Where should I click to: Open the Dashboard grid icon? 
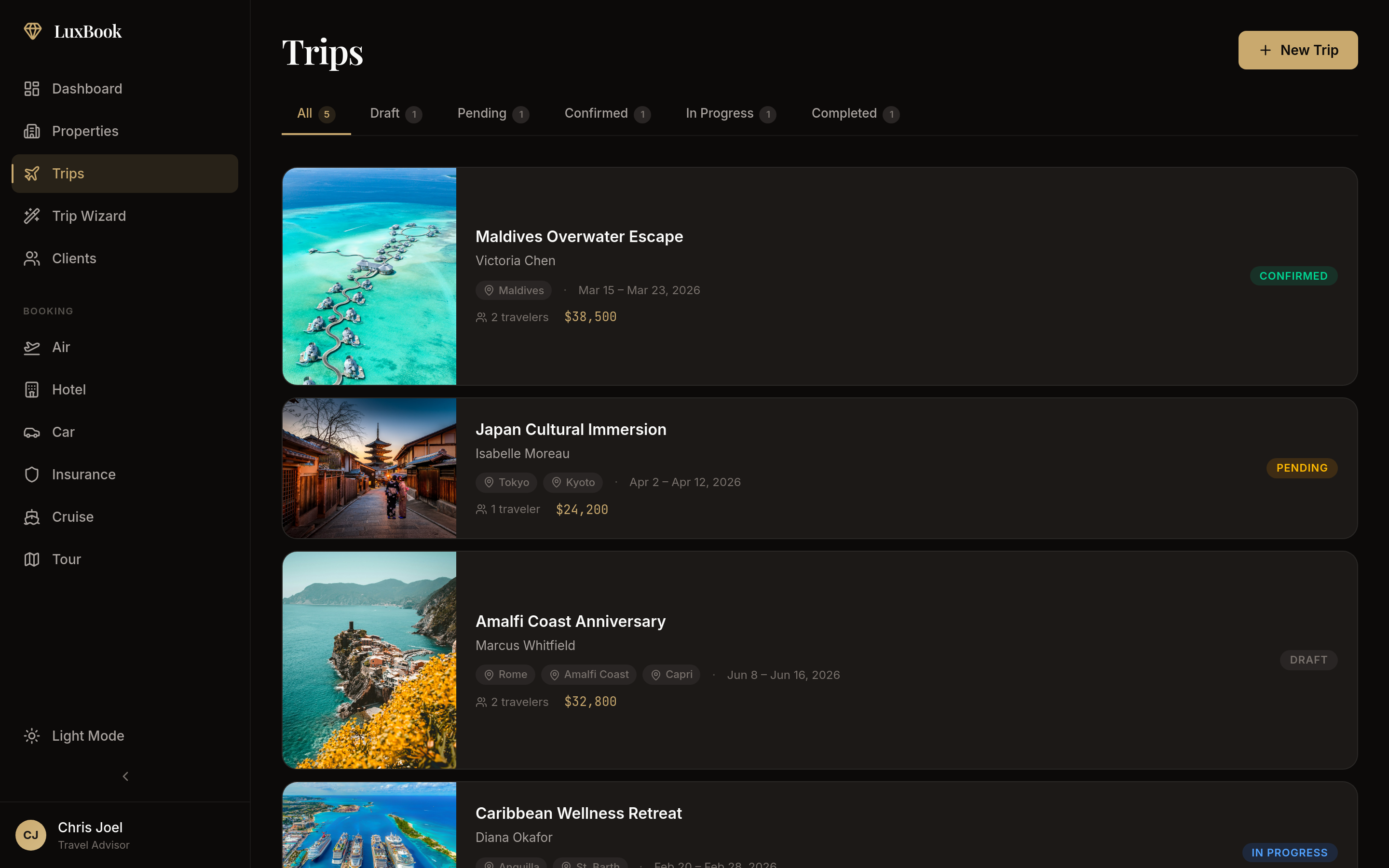[31, 88]
